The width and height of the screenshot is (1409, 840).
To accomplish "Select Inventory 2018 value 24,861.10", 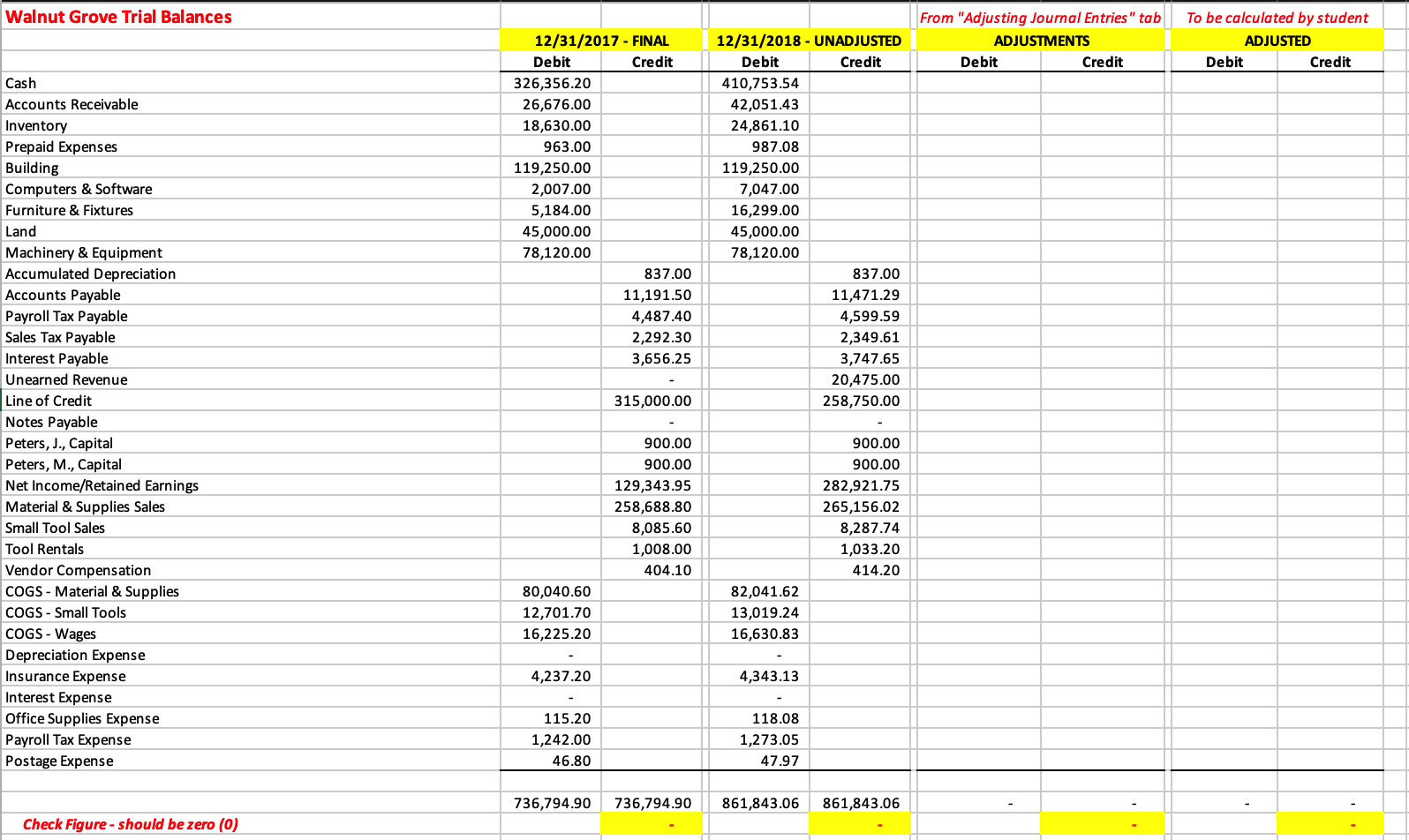I will pos(759,125).
